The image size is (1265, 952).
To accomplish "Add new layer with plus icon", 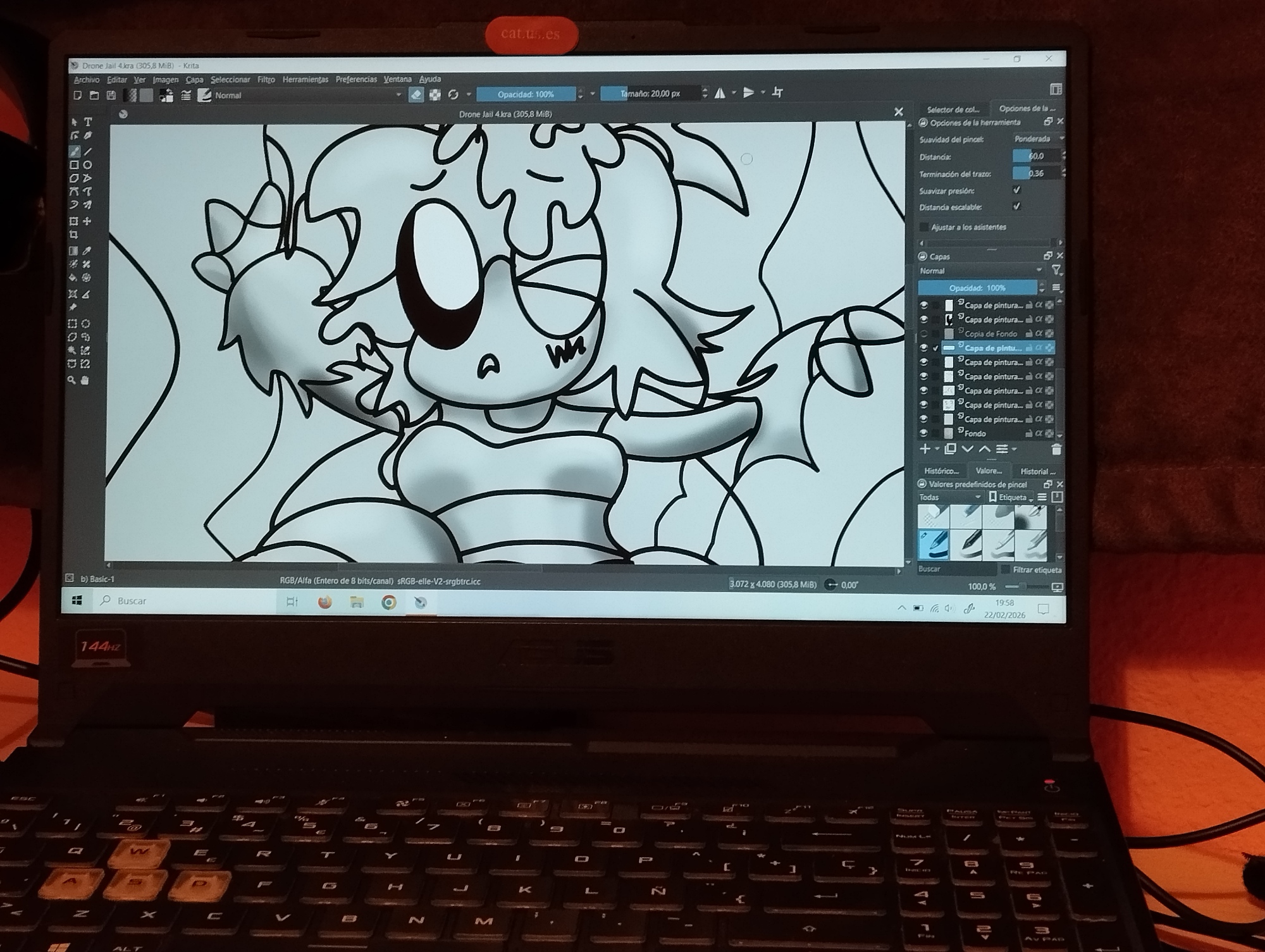I will click(925, 448).
